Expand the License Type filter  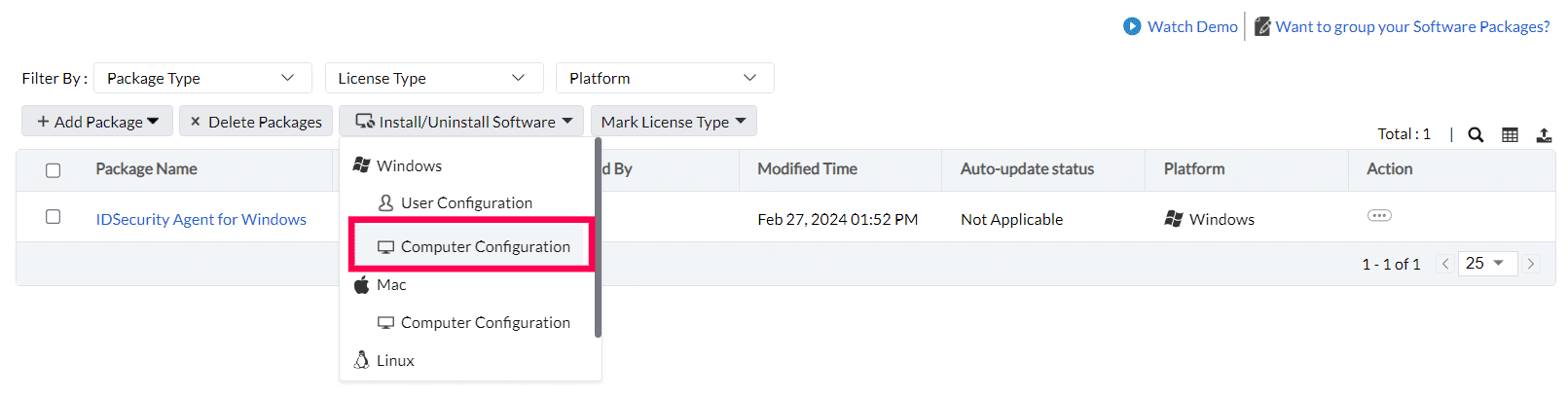[x=433, y=78]
